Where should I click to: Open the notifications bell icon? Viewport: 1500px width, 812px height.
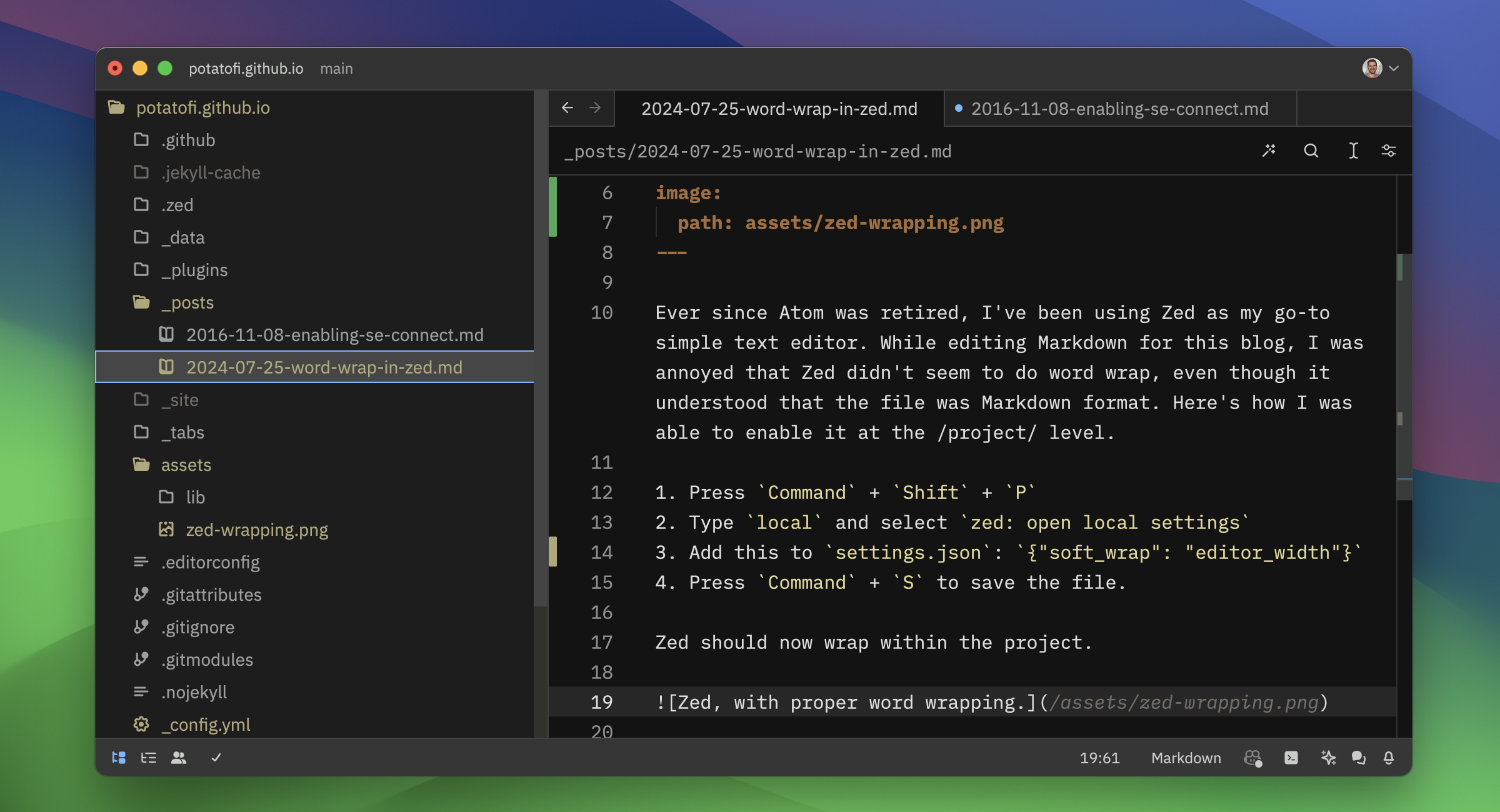point(1389,758)
